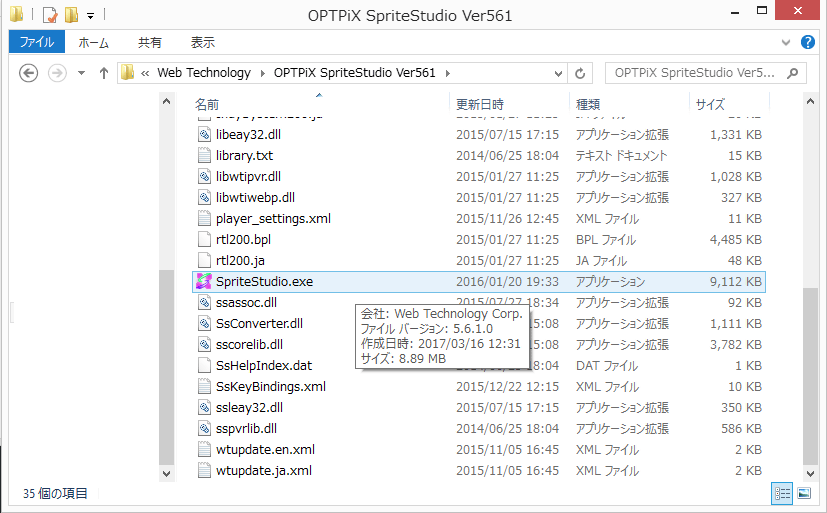The width and height of the screenshot is (827, 513).
Task: Open the ホーム ribbon tab
Action: pos(93,42)
